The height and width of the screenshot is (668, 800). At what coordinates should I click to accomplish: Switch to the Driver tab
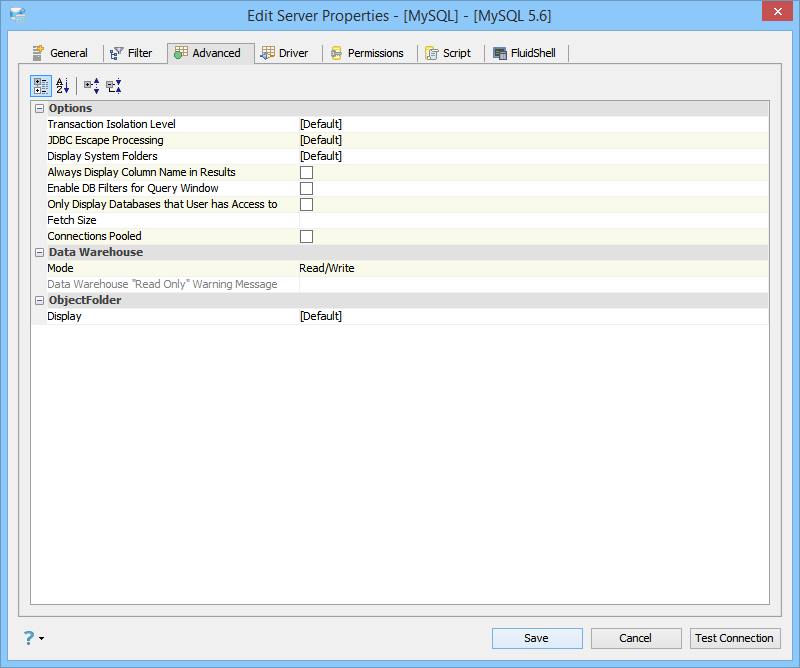[285, 53]
